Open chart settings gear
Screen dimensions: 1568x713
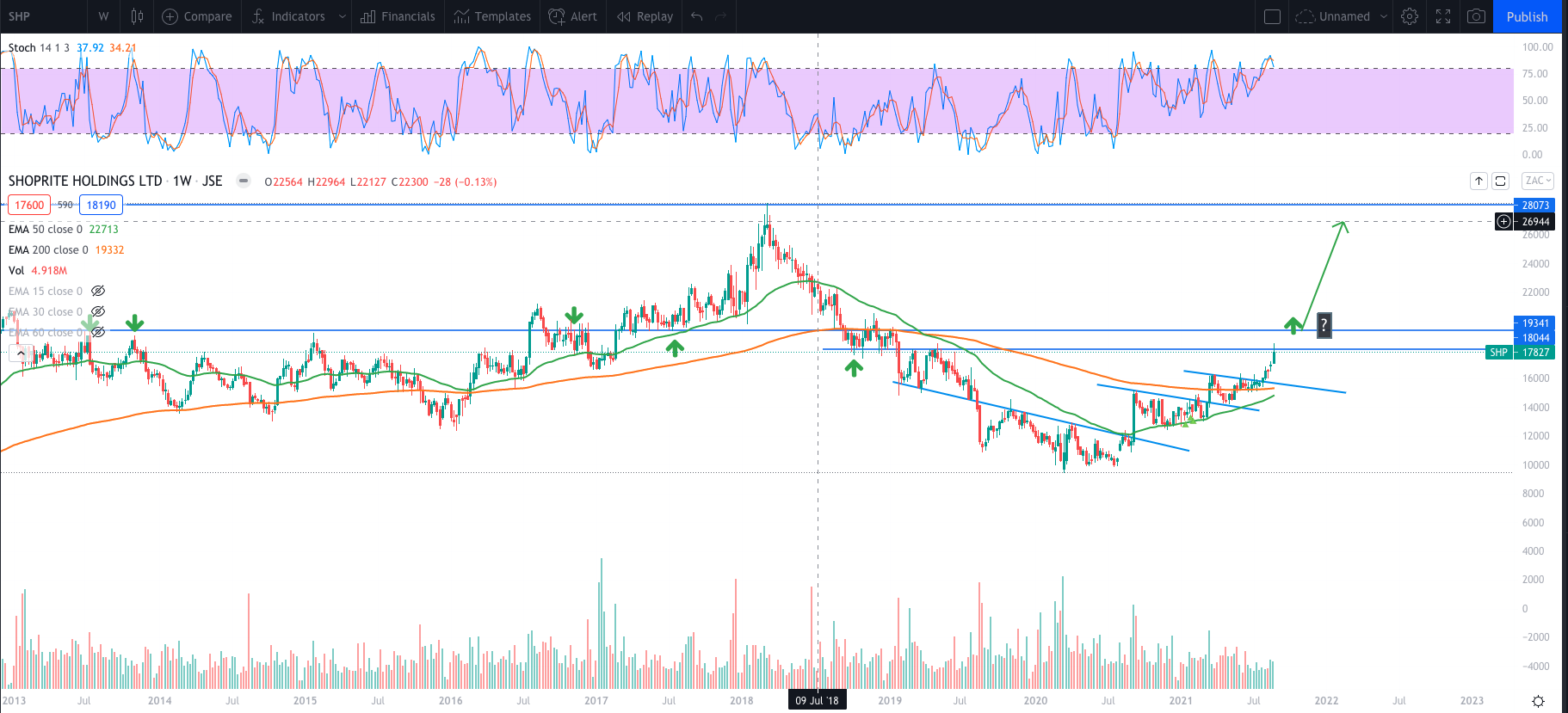pos(1410,16)
